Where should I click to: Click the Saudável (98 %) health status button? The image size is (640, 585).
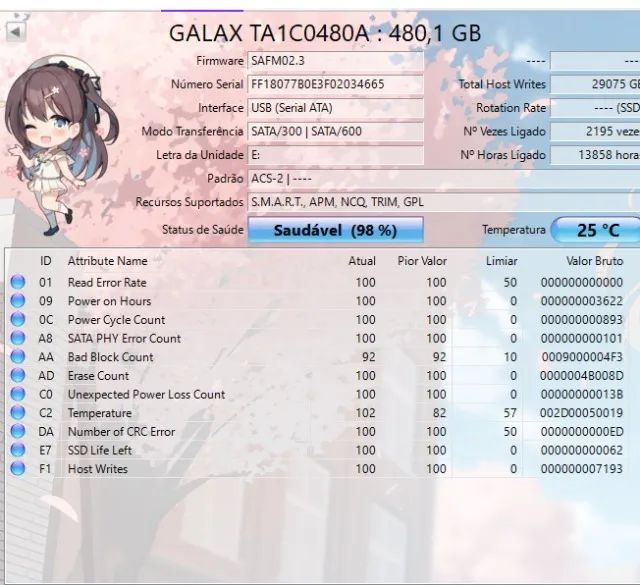click(x=336, y=230)
